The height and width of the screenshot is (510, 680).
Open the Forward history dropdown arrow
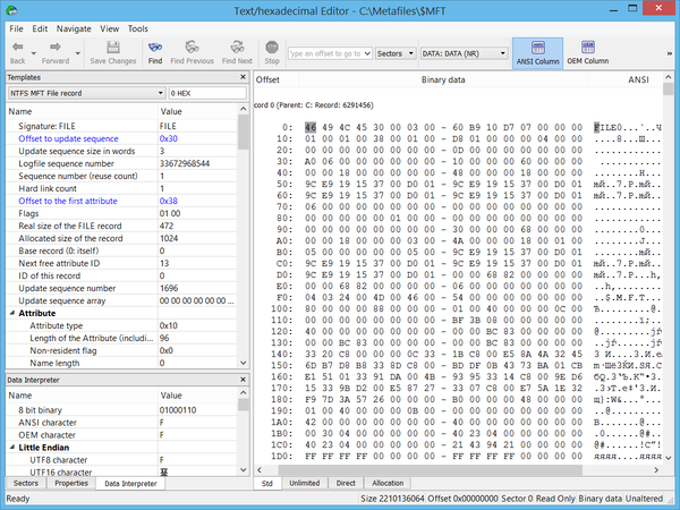click(x=78, y=54)
